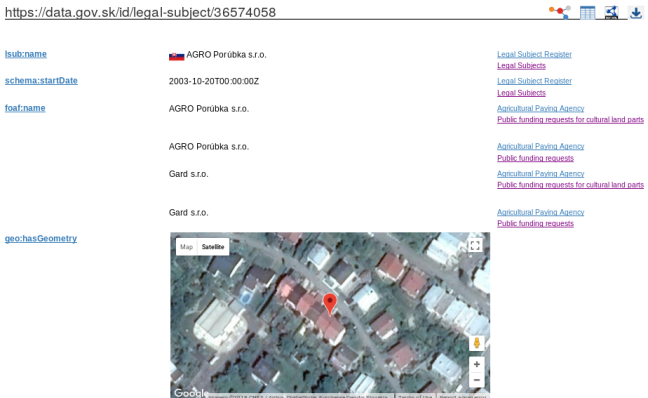Viewport: 648px width, 398px height.
Task: Click first Agricultural Paying Agency link
Action: pyautogui.click(x=541, y=108)
